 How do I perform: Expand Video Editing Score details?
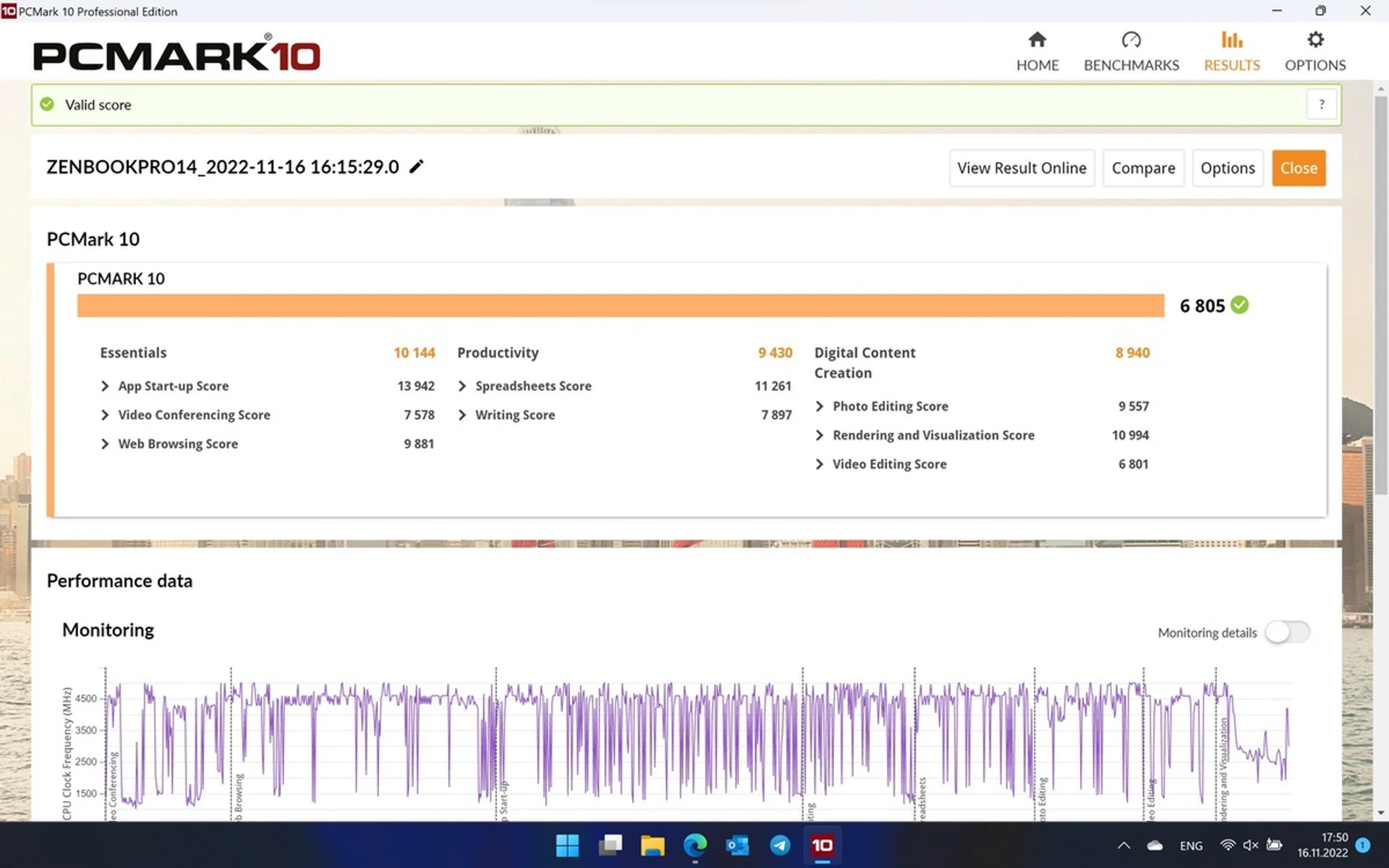click(820, 464)
